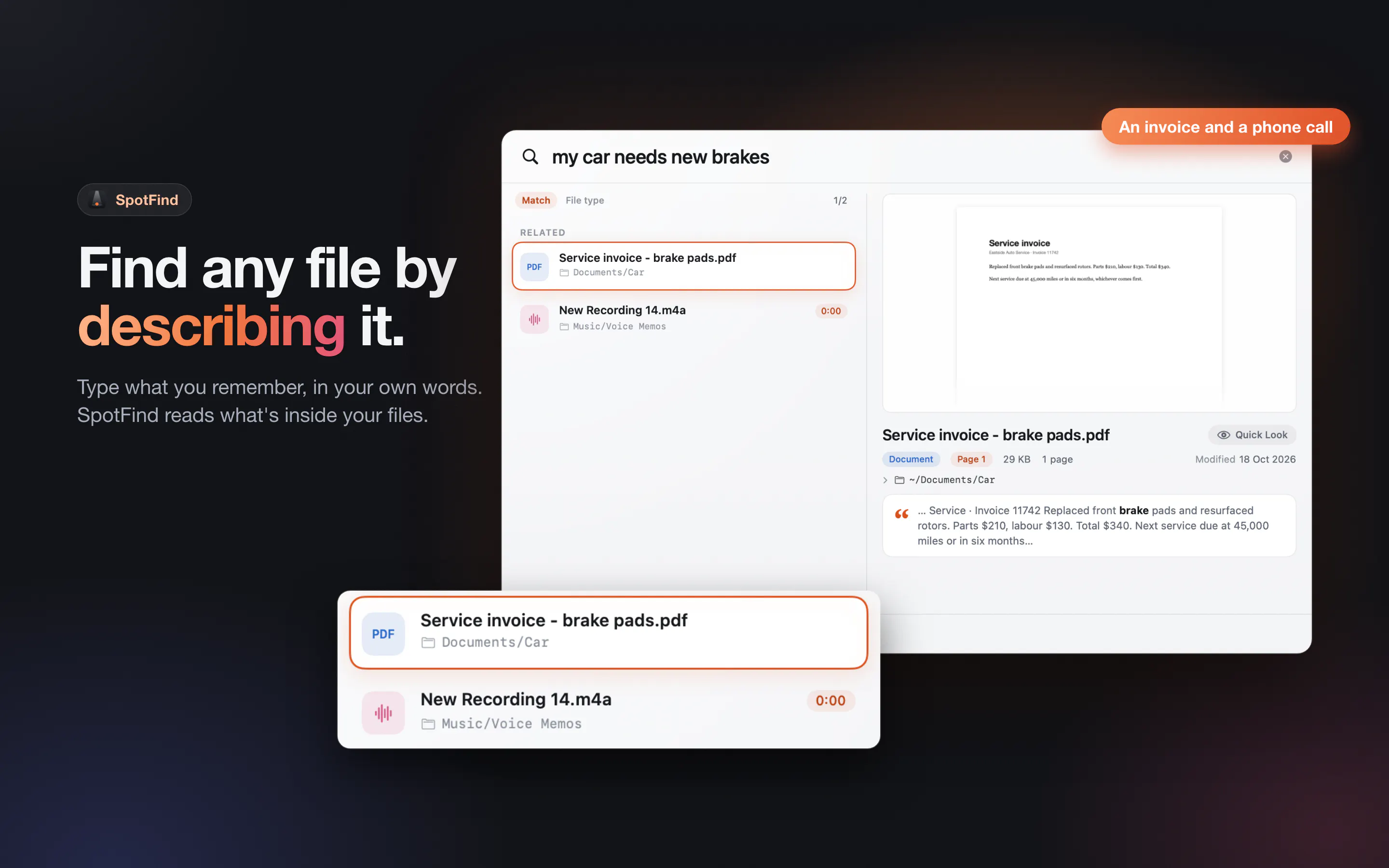Select Service invoice - brake pads.pdf in the RELATED list
The height and width of the screenshot is (868, 1389).
683,266
